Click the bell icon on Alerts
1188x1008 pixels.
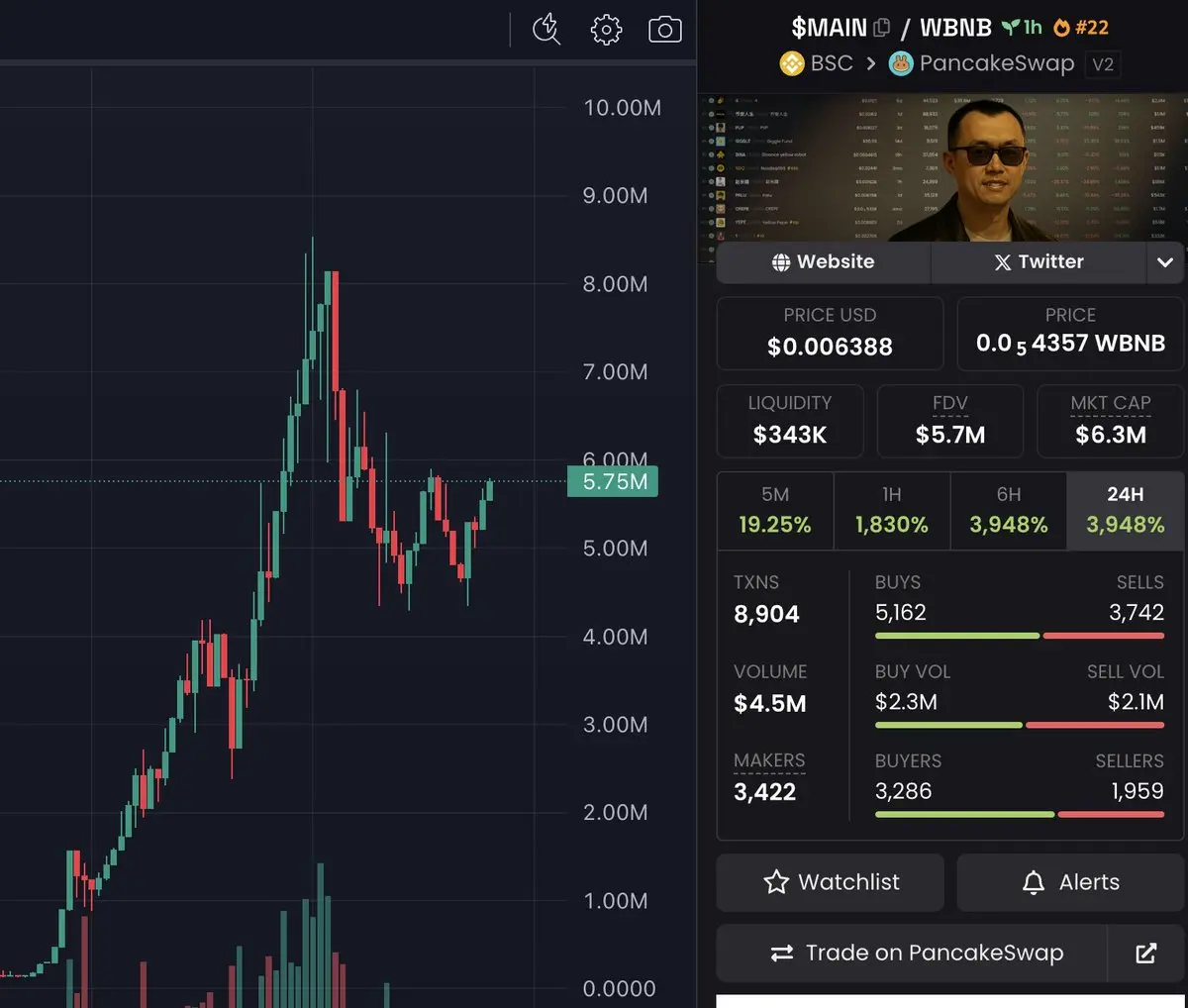[x=1034, y=882]
